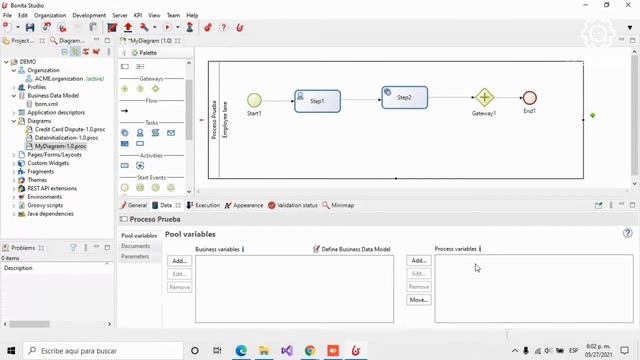Expand the REST API extensions node
The height and width of the screenshot is (360, 640).
[x=14, y=189]
